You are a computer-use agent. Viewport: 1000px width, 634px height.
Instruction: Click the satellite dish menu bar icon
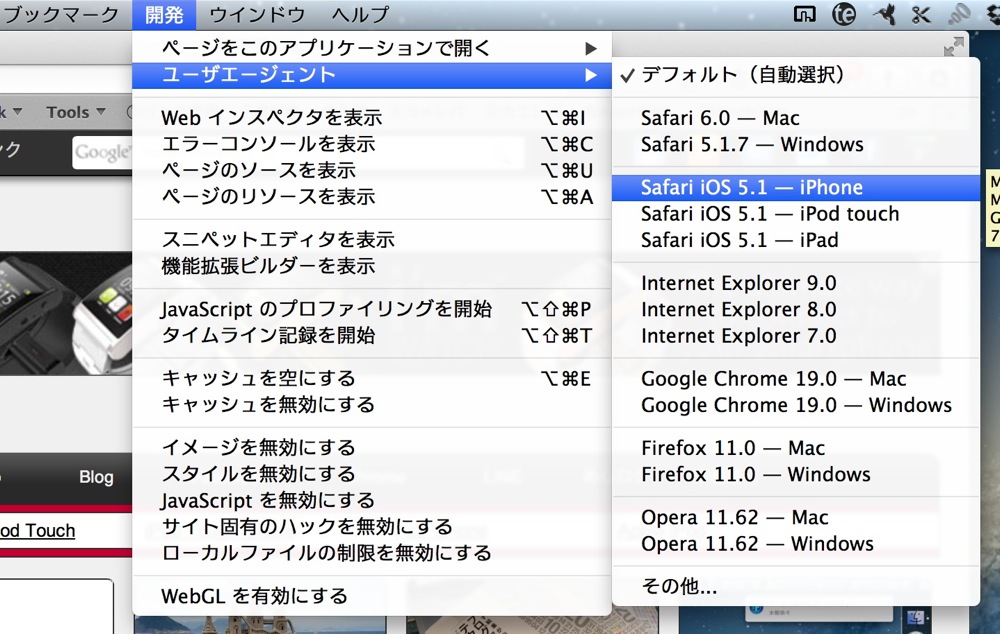pyautogui.click(x=959, y=13)
